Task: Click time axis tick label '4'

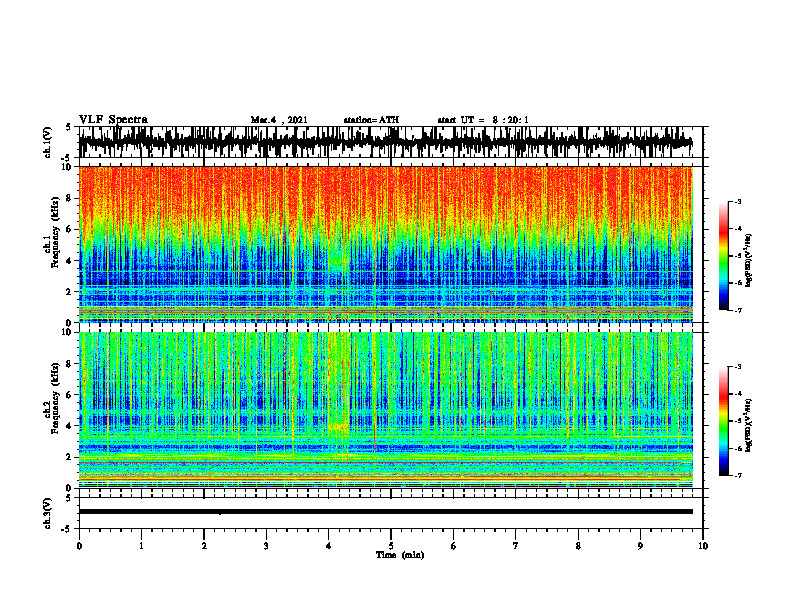Action: tap(329, 546)
